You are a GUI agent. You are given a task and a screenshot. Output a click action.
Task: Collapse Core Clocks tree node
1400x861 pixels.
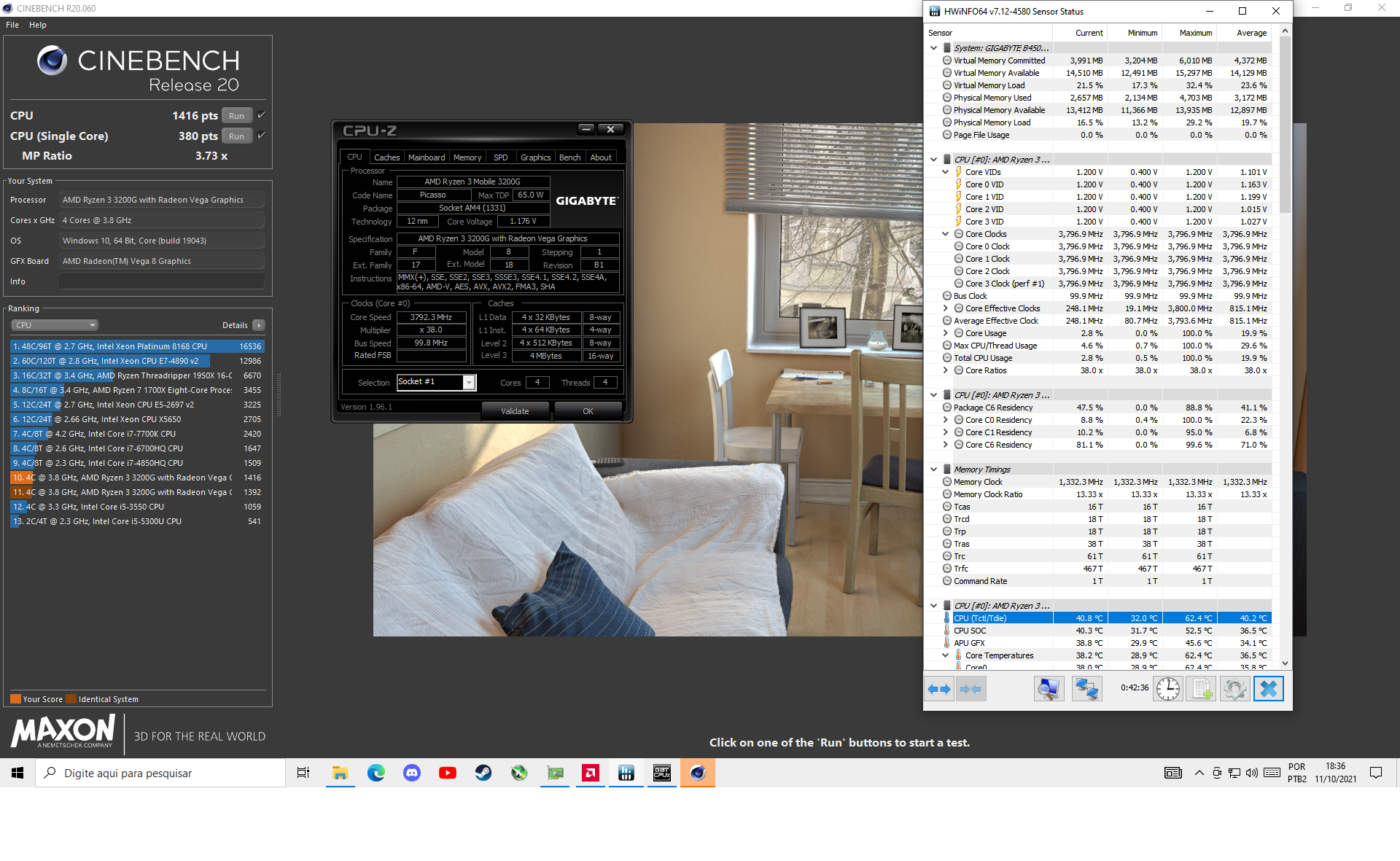(946, 234)
